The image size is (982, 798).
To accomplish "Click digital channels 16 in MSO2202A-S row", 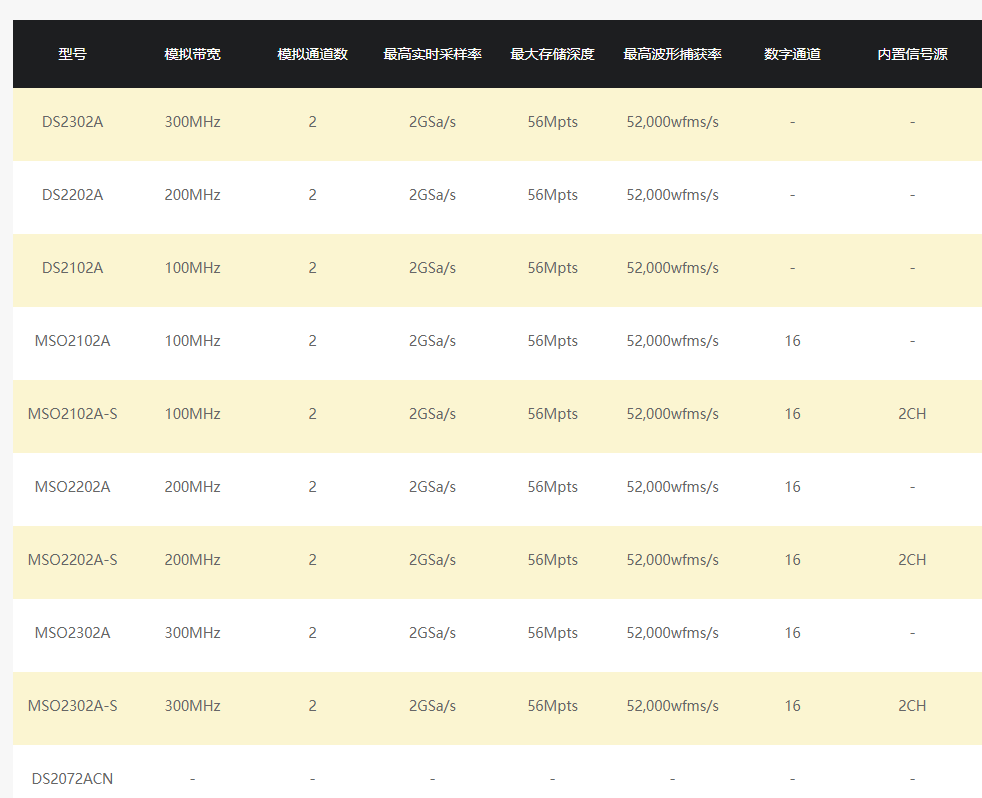I will pyautogui.click(x=792, y=560).
